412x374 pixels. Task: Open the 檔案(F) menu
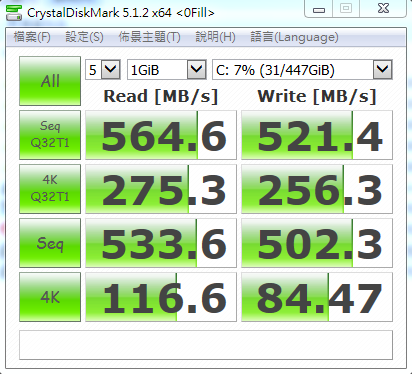click(32, 37)
